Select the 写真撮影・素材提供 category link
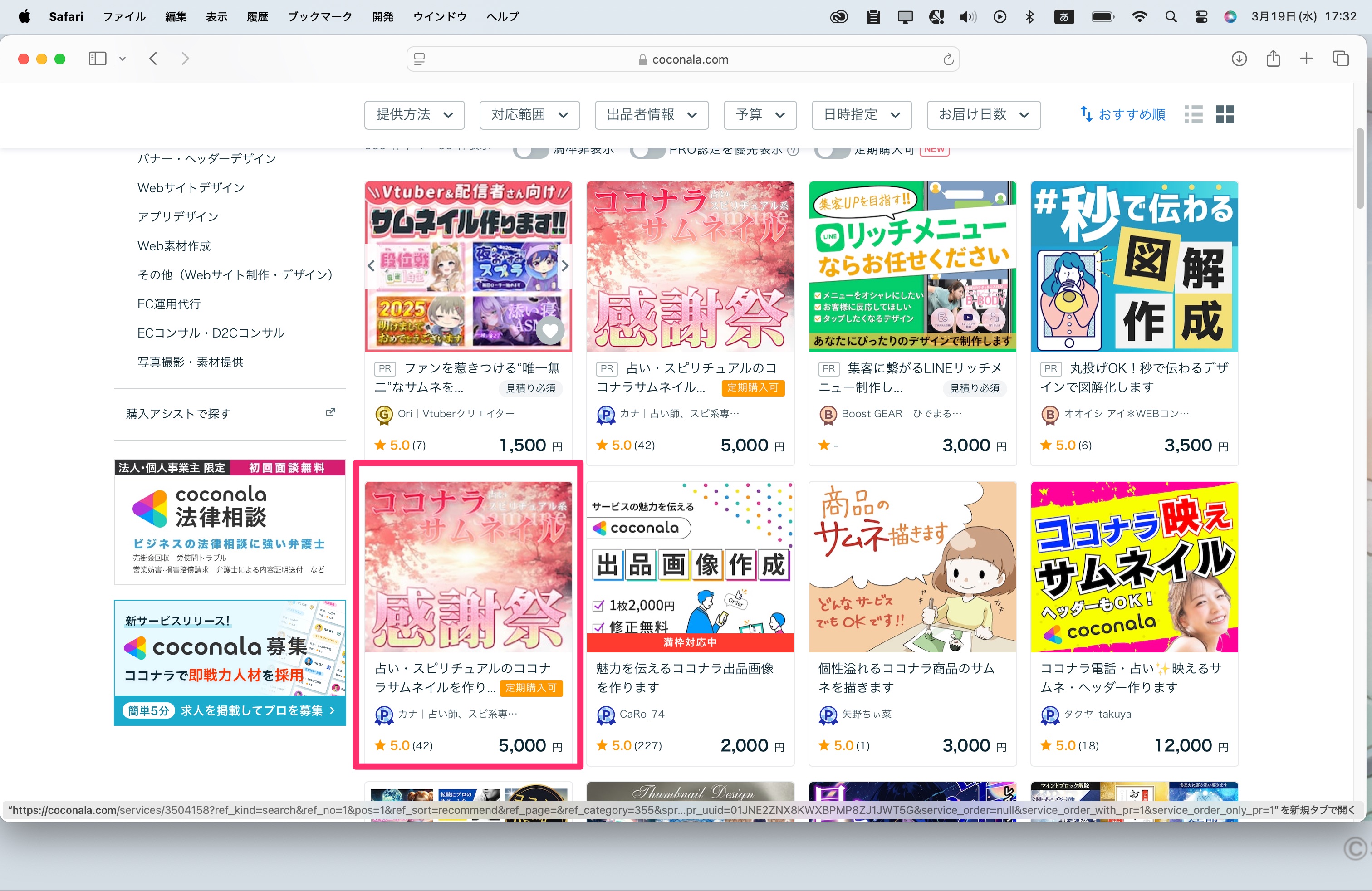 click(x=190, y=362)
